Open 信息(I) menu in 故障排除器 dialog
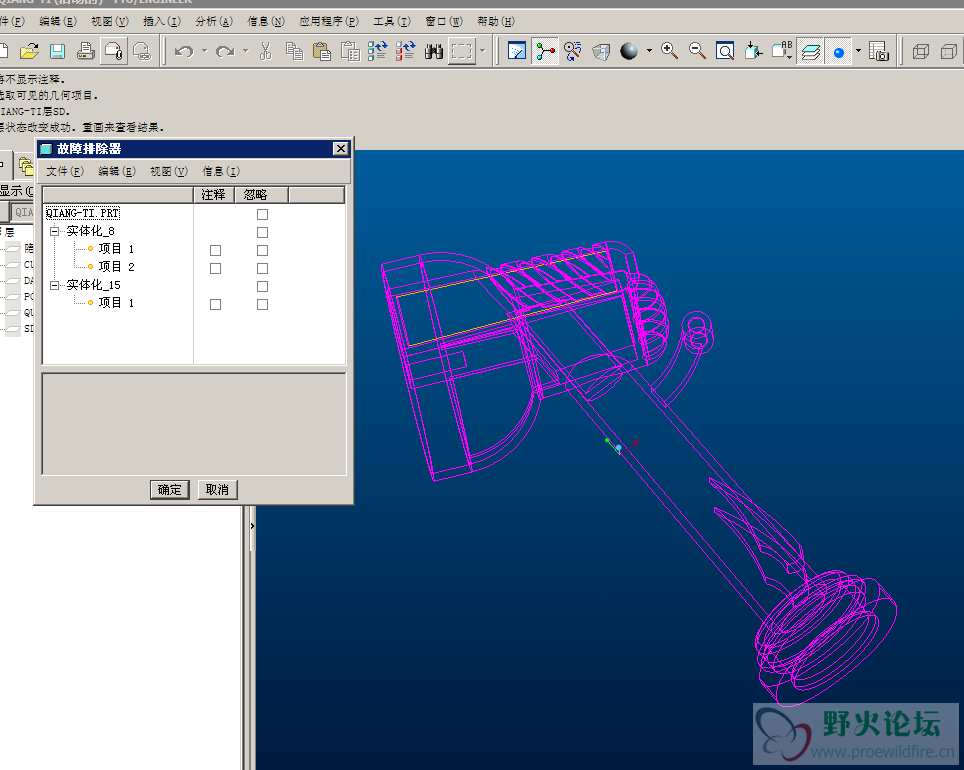This screenshot has width=964, height=770. coord(221,172)
